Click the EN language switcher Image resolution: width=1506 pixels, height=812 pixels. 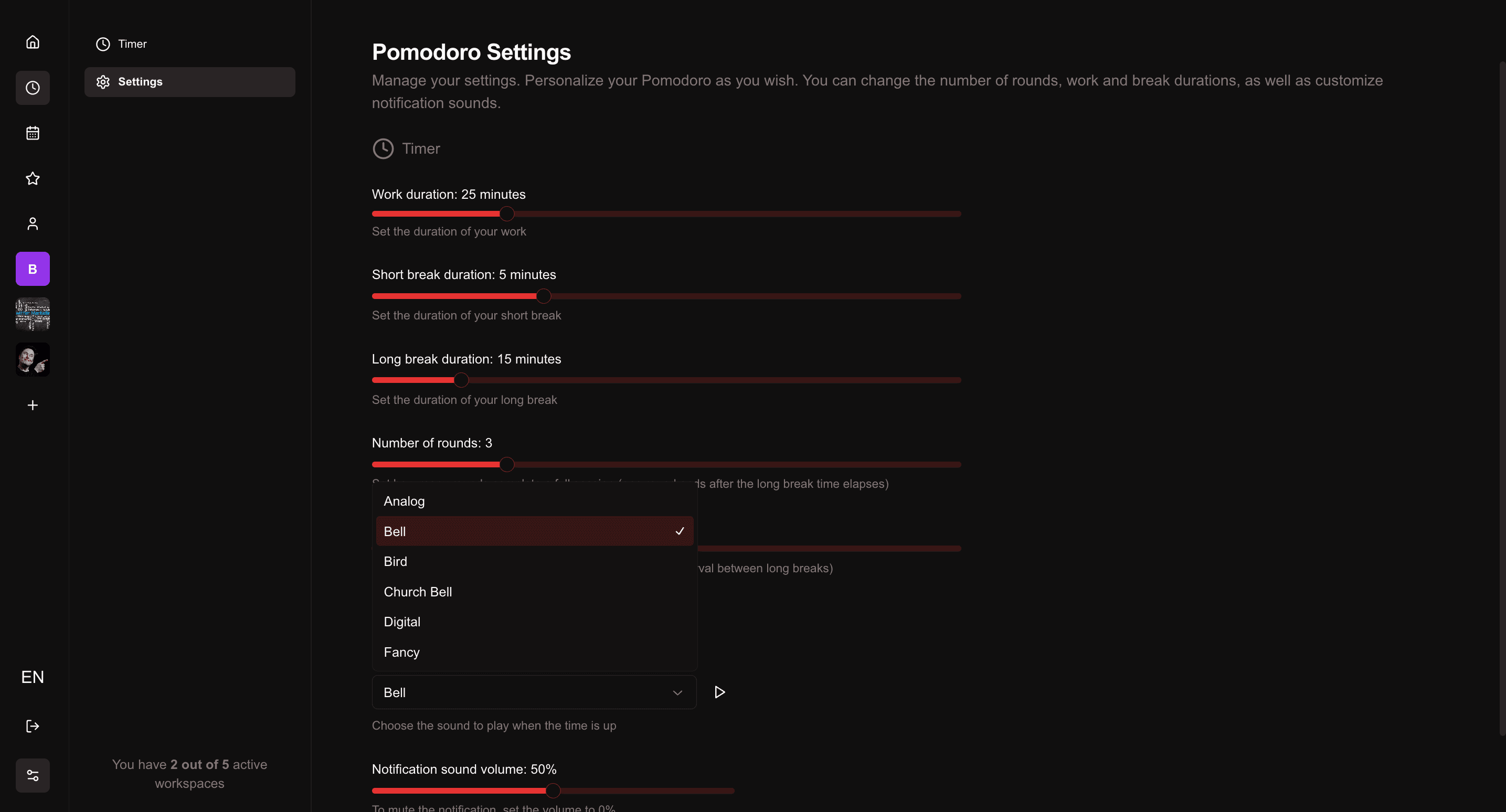click(x=33, y=677)
